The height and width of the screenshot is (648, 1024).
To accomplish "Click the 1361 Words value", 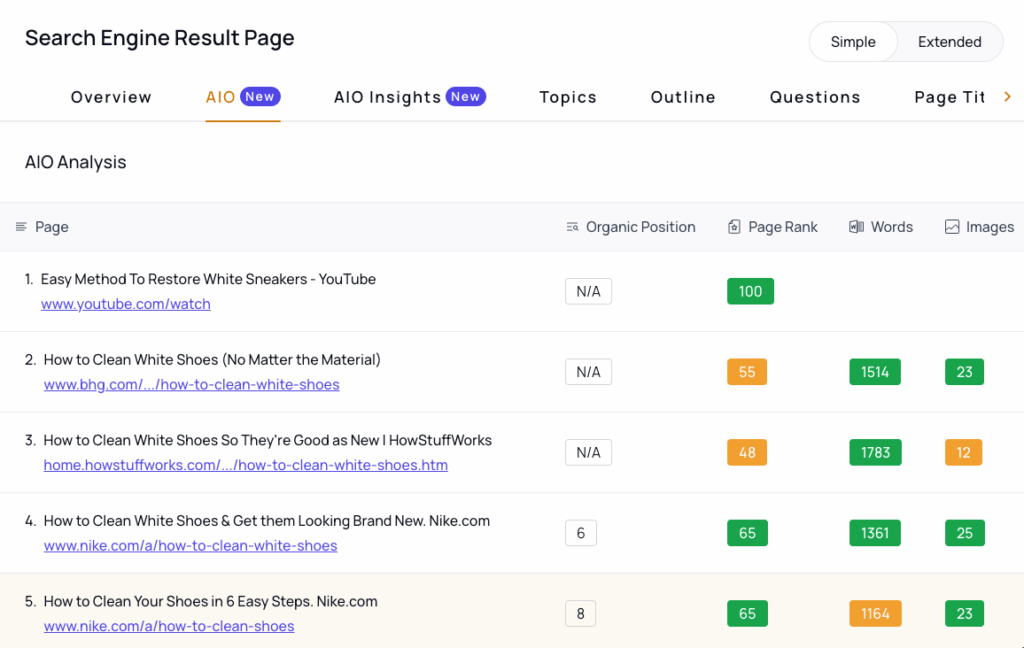I will tap(874, 533).
